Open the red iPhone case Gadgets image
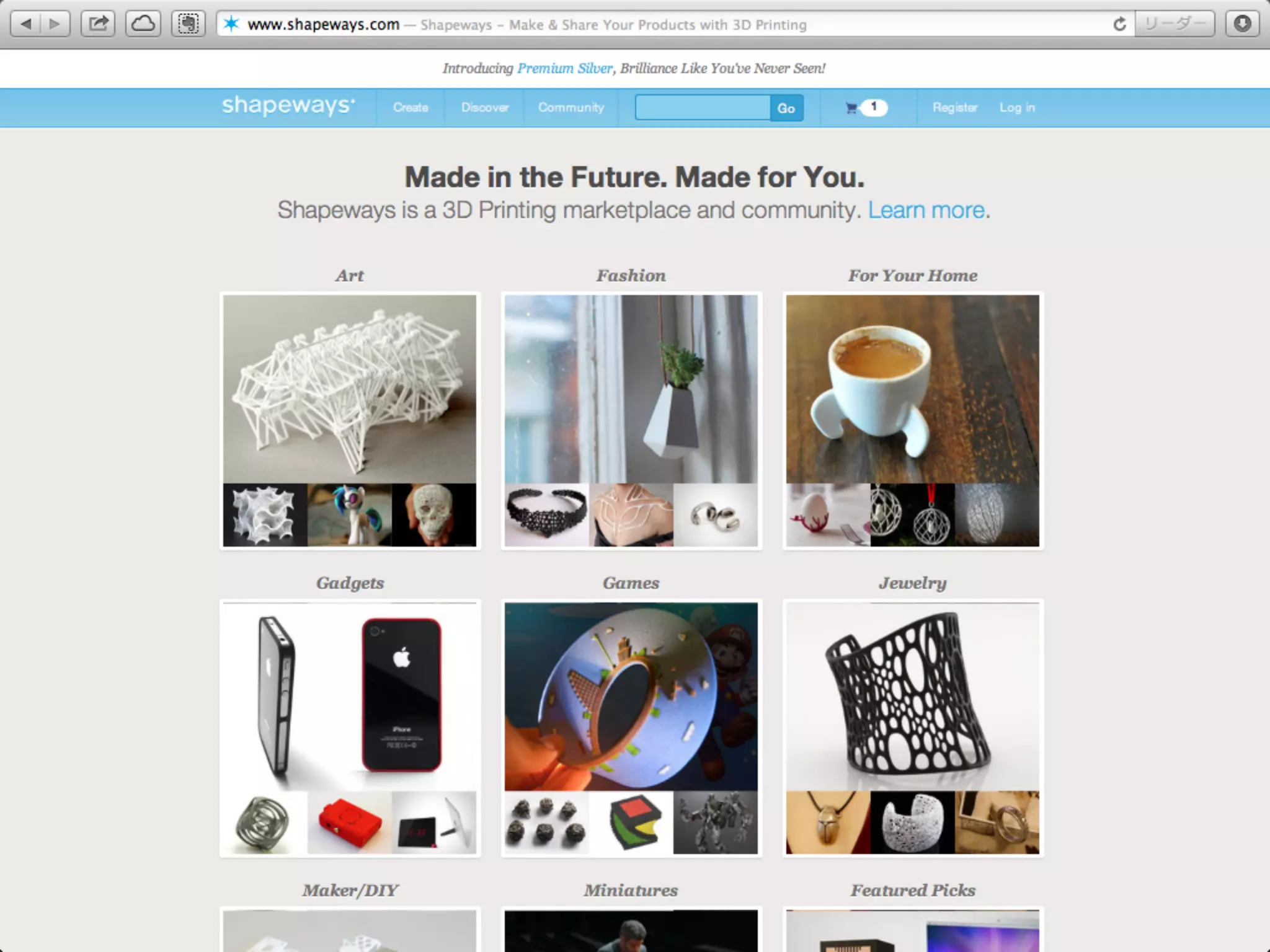 click(x=402, y=694)
